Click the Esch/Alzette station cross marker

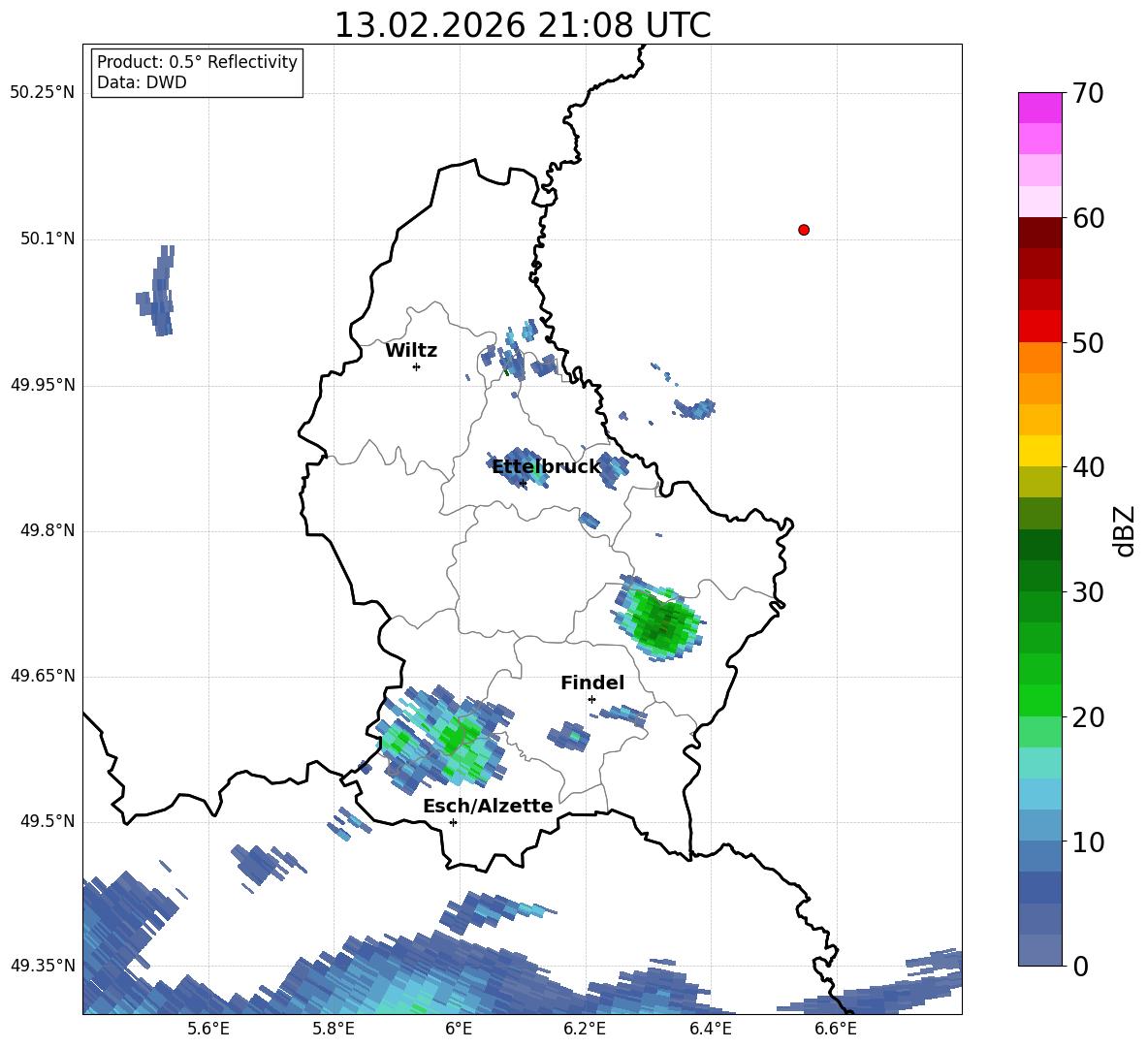pyautogui.click(x=453, y=822)
